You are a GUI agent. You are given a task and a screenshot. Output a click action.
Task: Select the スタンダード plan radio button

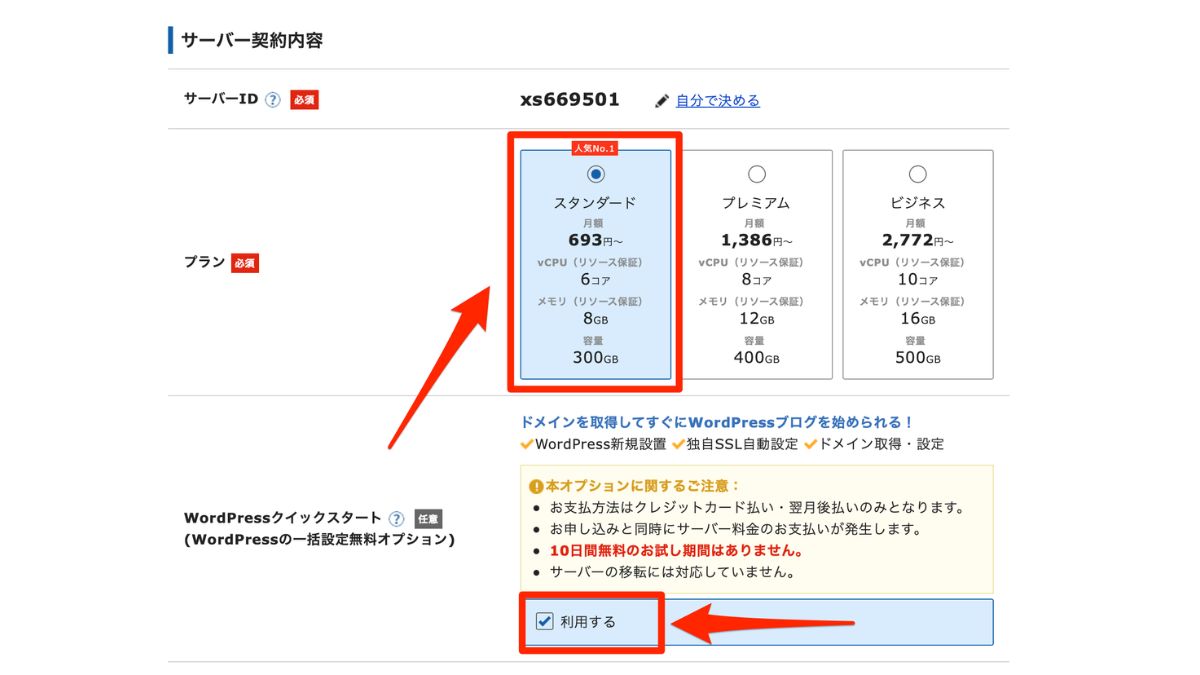click(x=596, y=174)
